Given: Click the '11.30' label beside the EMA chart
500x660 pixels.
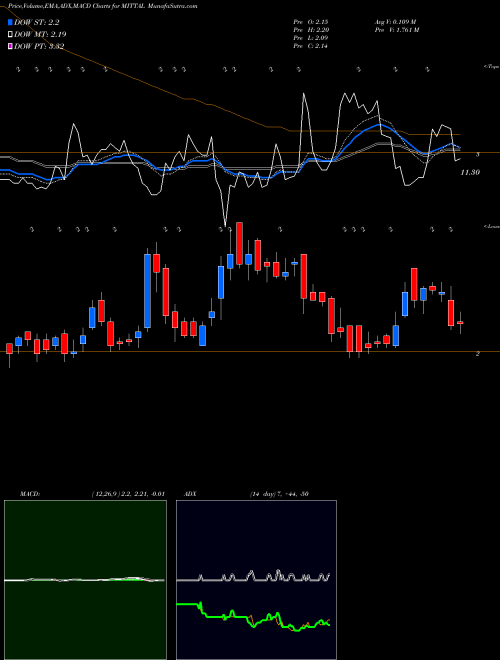Looking at the screenshot, I should click(x=470, y=172).
